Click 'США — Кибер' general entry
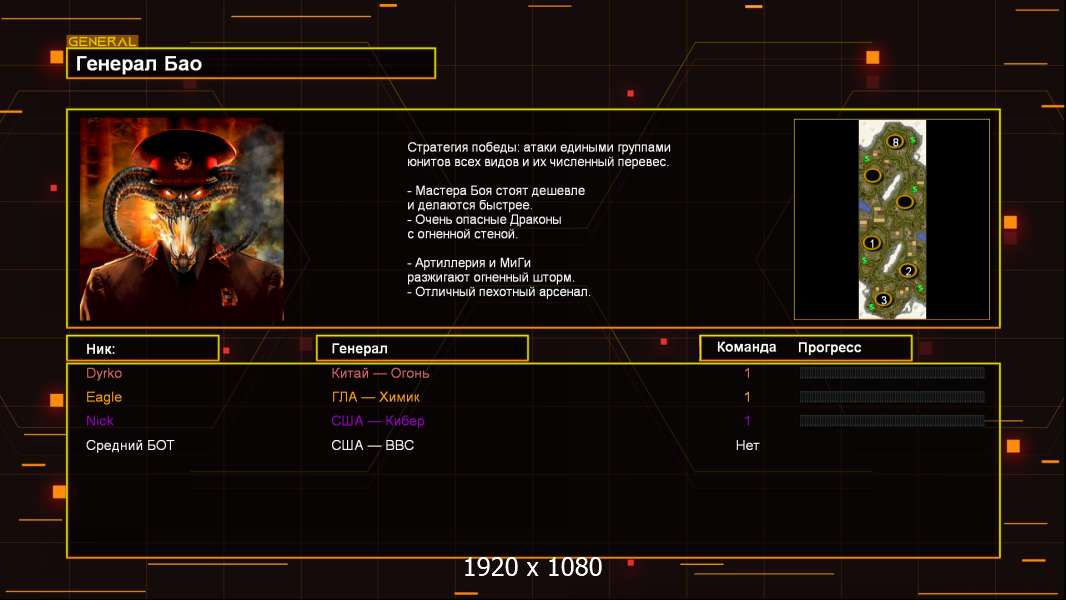The image size is (1066, 600). [378, 421]
